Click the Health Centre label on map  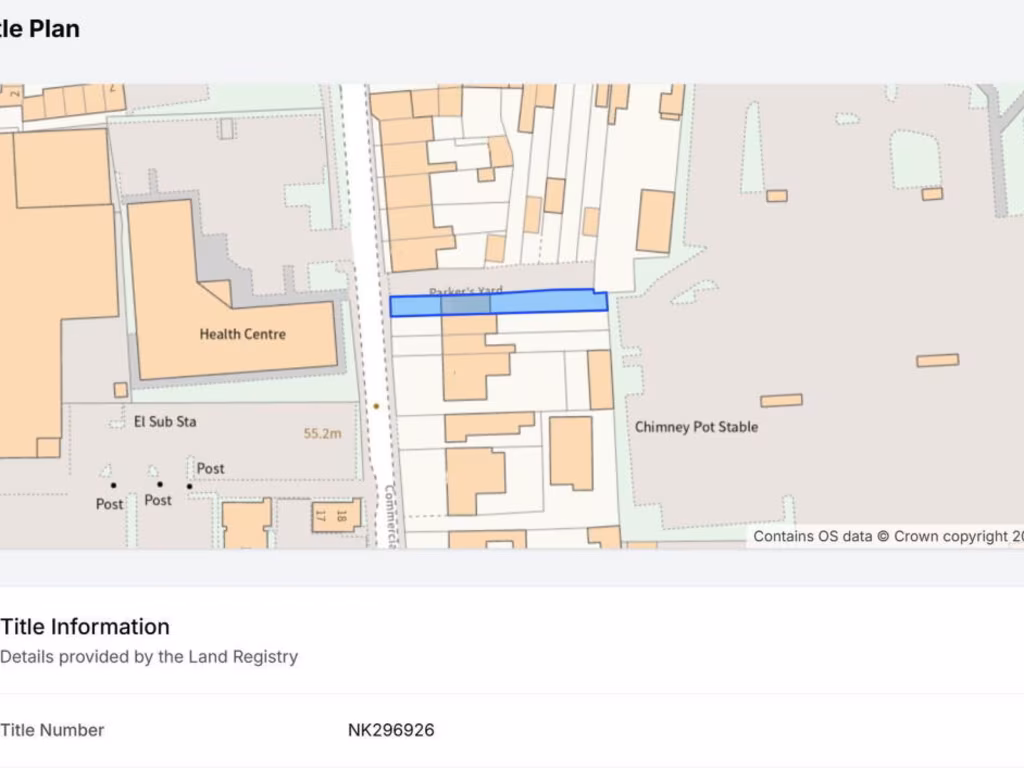242,334
